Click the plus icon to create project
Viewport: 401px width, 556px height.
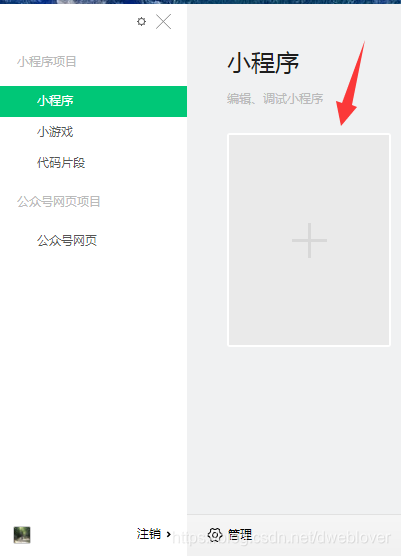point(309,240)
